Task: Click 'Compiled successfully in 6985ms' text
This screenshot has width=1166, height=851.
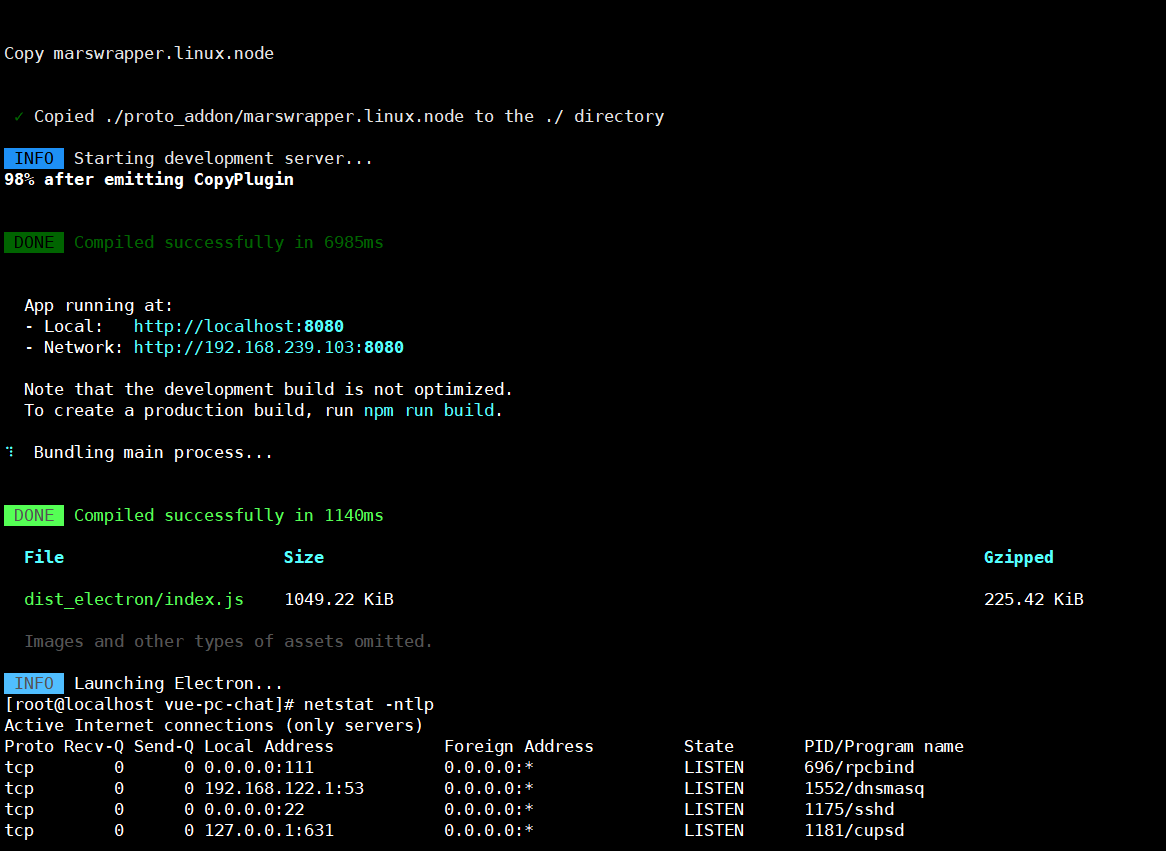Action: [228, 243]
